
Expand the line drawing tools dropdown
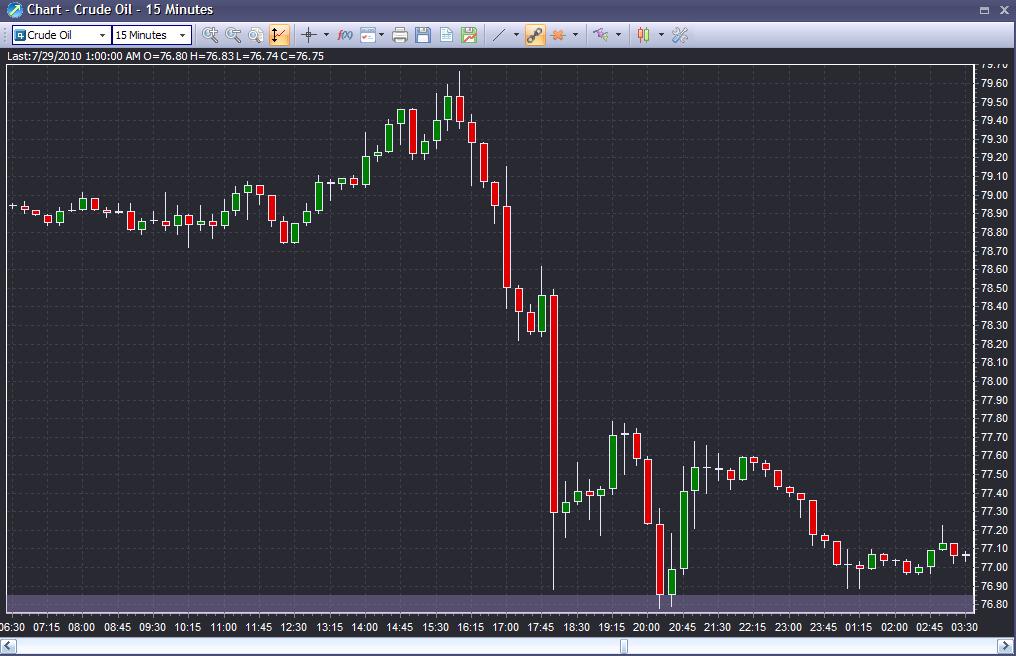(x=516, y=35)
